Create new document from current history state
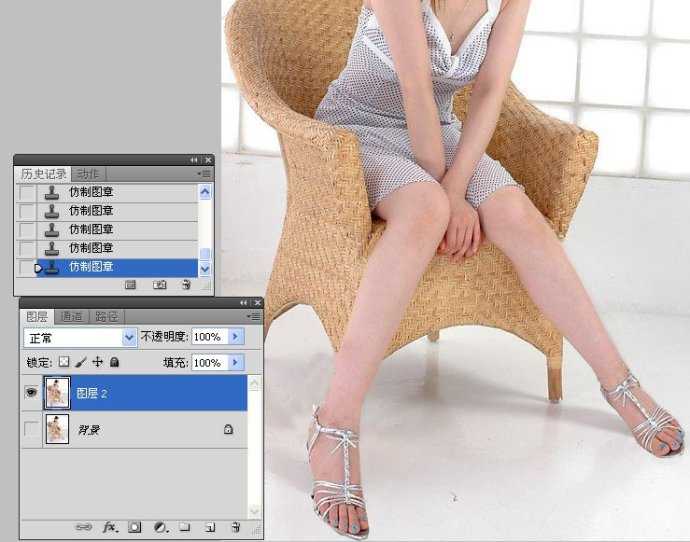This screenshot has height=542, width=690. click(x=130, y=285)
